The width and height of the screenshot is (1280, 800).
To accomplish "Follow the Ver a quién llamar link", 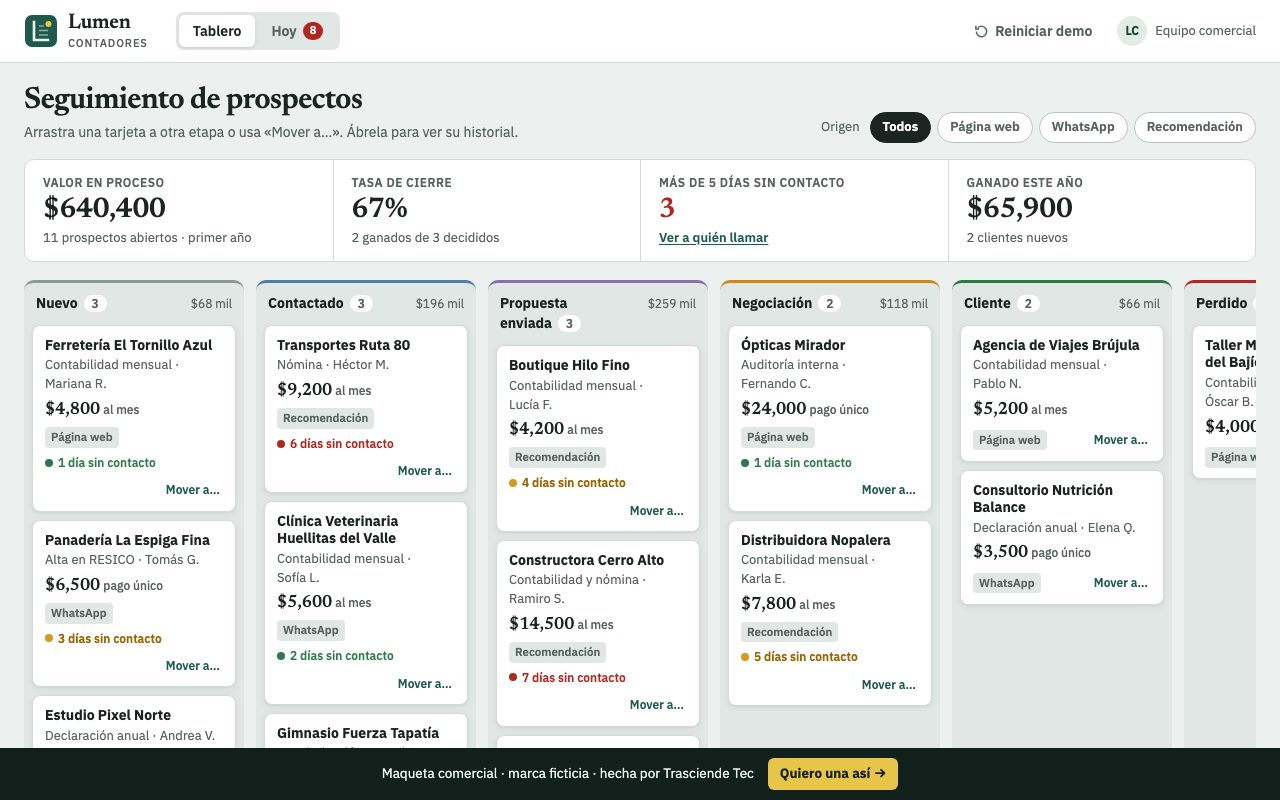I will (x=714, y=238).
